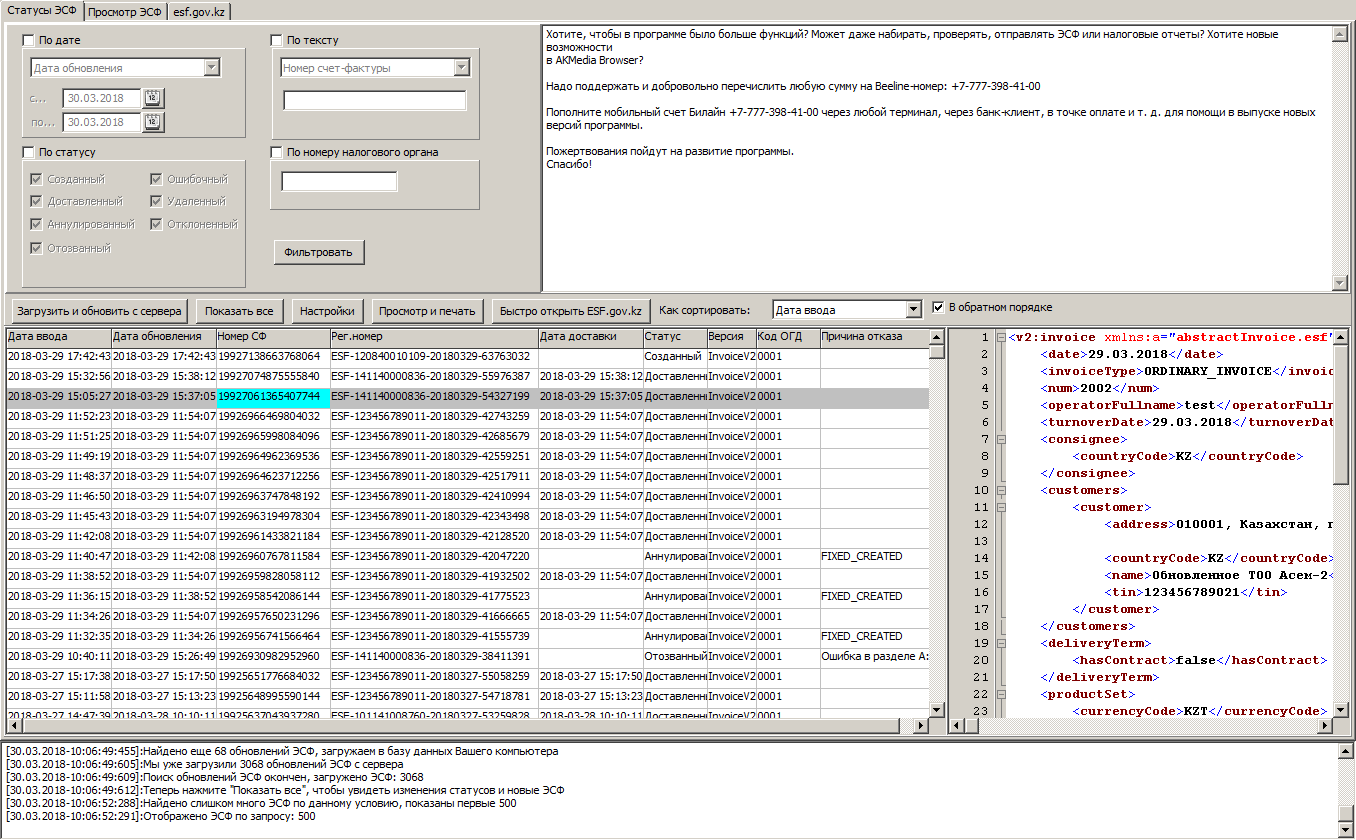This screenshot has width=1356, height=840.
Task: Open calendar picker for end date field
Action: pyautogui.click(x=153, y=122)
